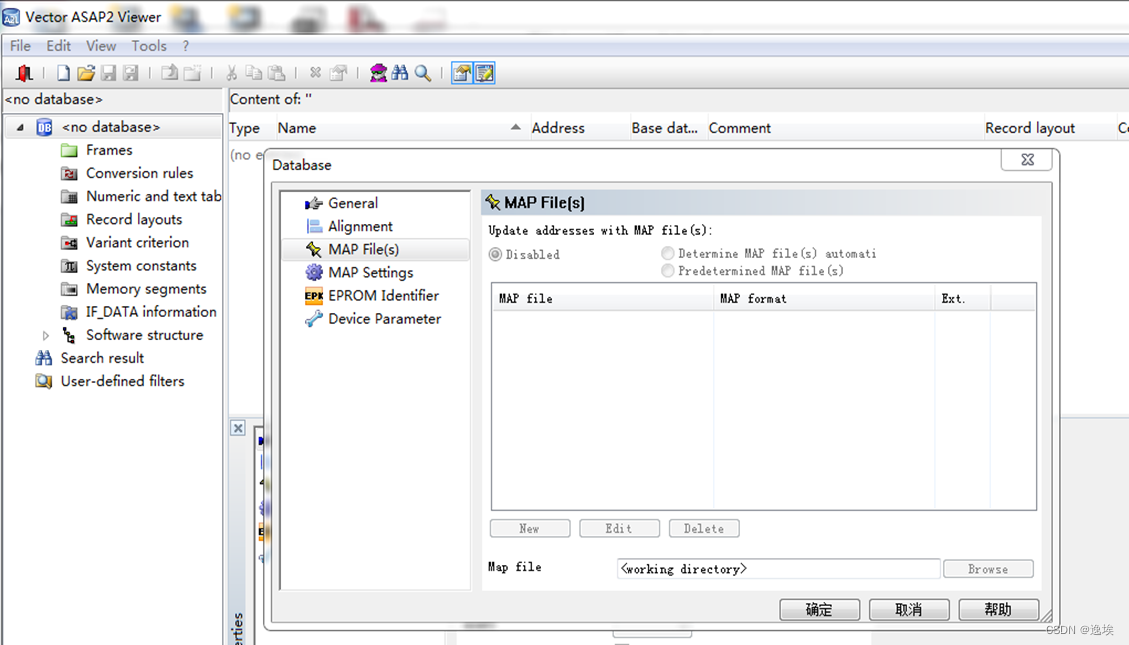Select System constants in the tree
Viewport: 1129px width, 645px height.
point(141,266)
